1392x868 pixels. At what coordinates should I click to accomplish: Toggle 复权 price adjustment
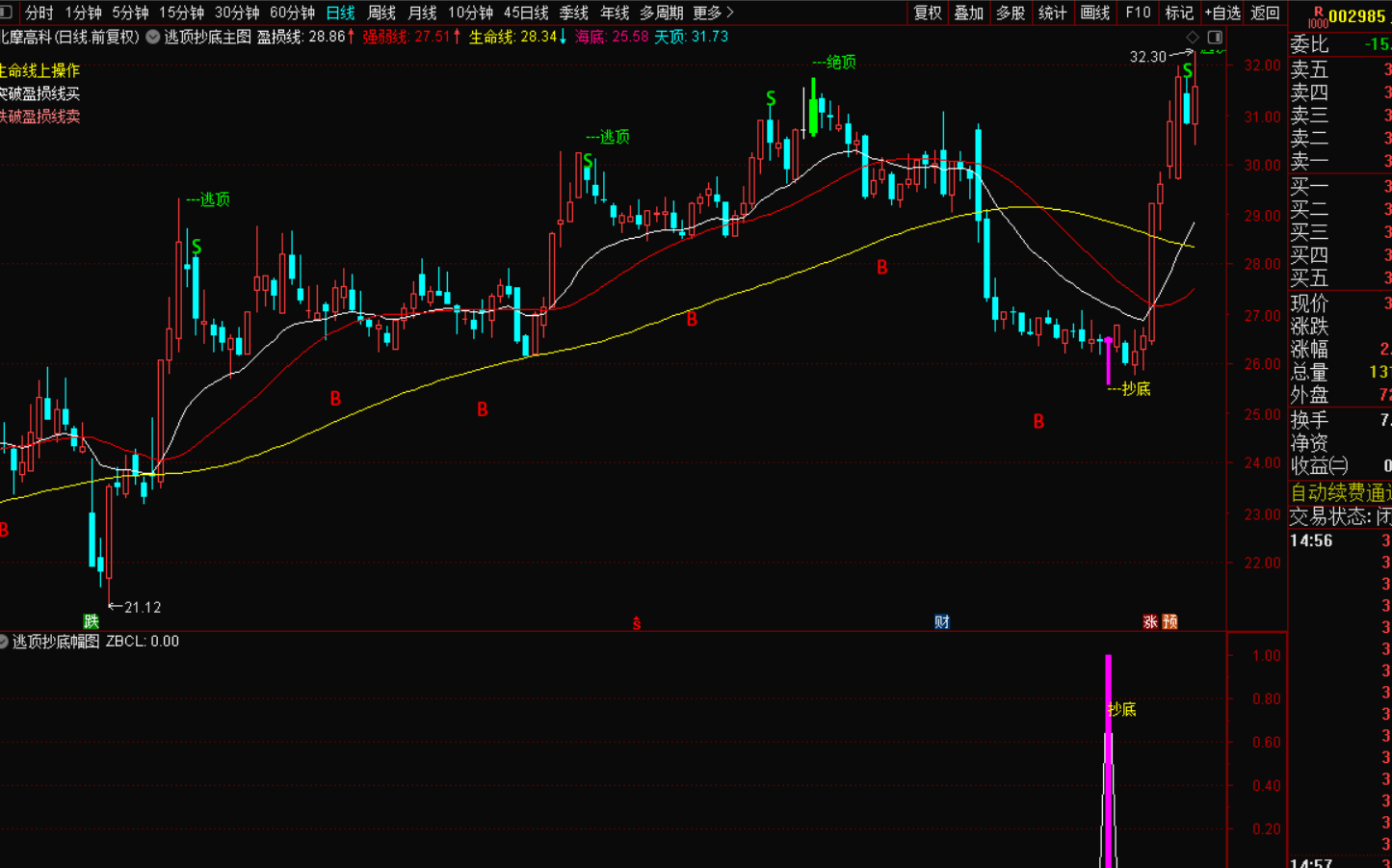tap(928, 13)
